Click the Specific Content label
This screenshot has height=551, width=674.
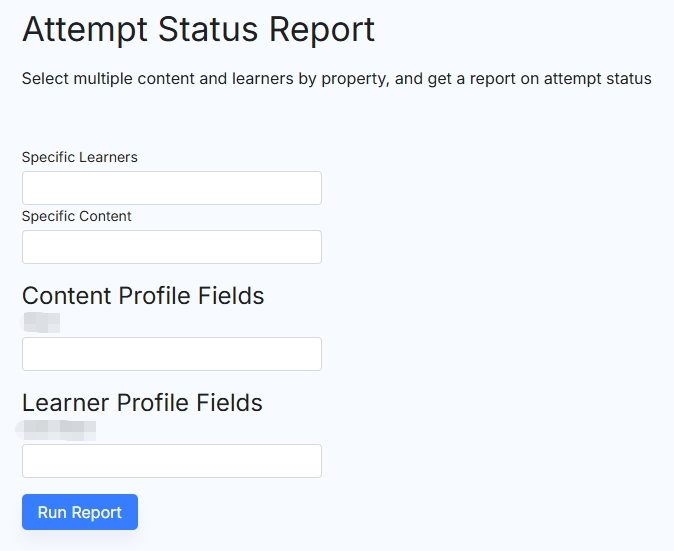77,216
